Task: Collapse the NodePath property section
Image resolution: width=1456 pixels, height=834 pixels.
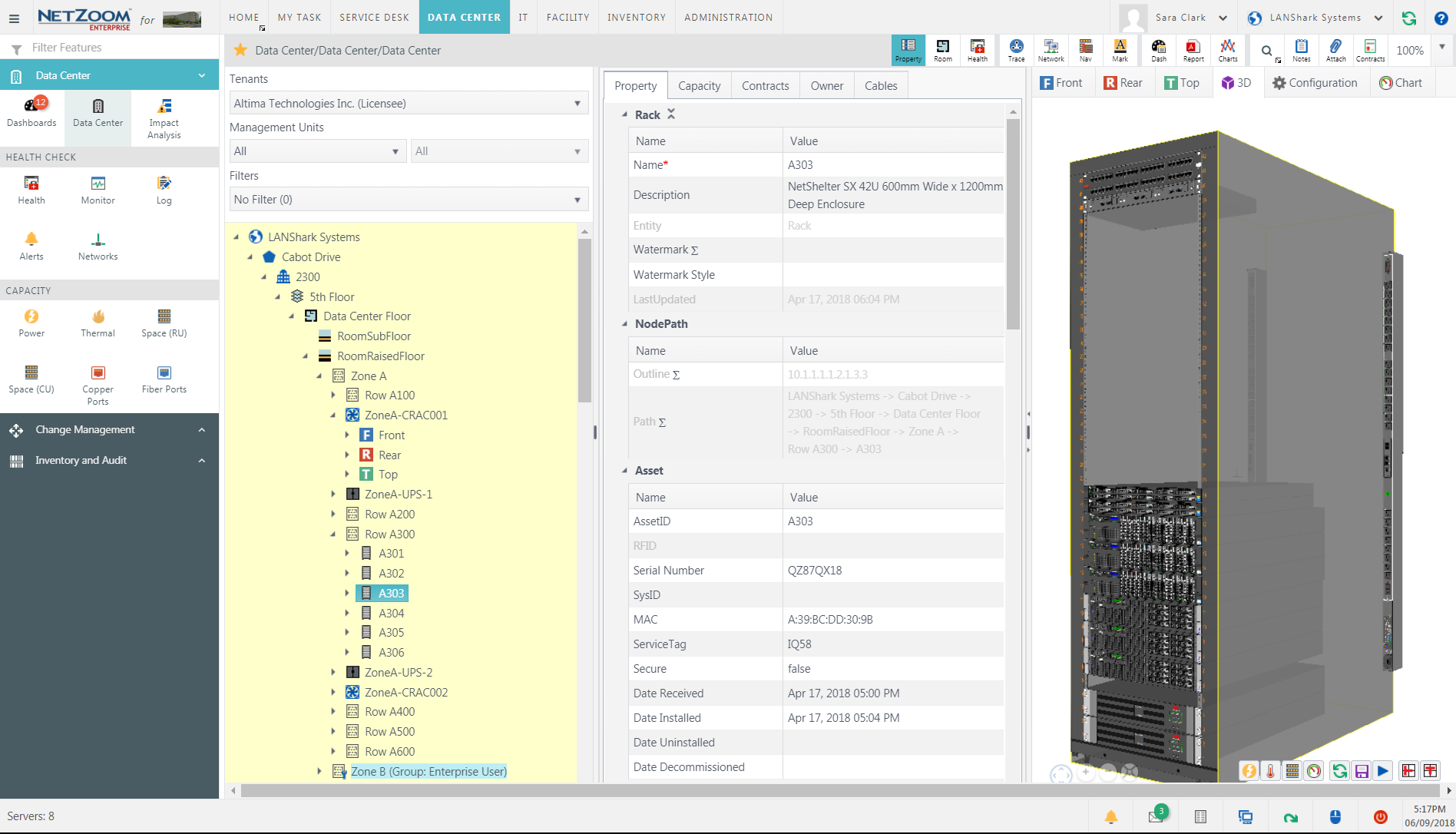Action: [x=624, y=324]
